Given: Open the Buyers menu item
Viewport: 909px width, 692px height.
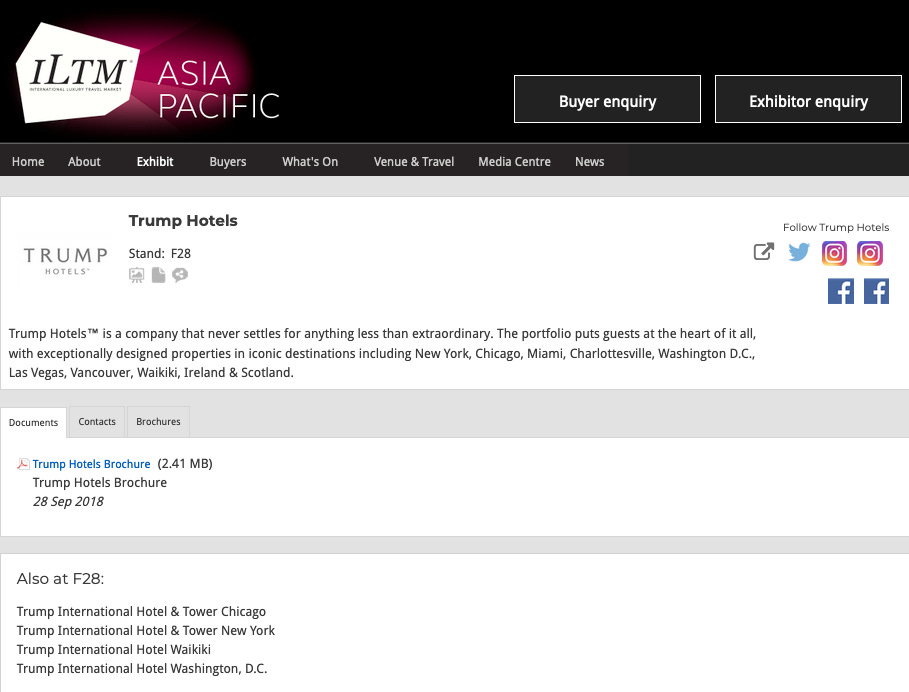Looking at the screenshot, I should [x=228, y=162].
